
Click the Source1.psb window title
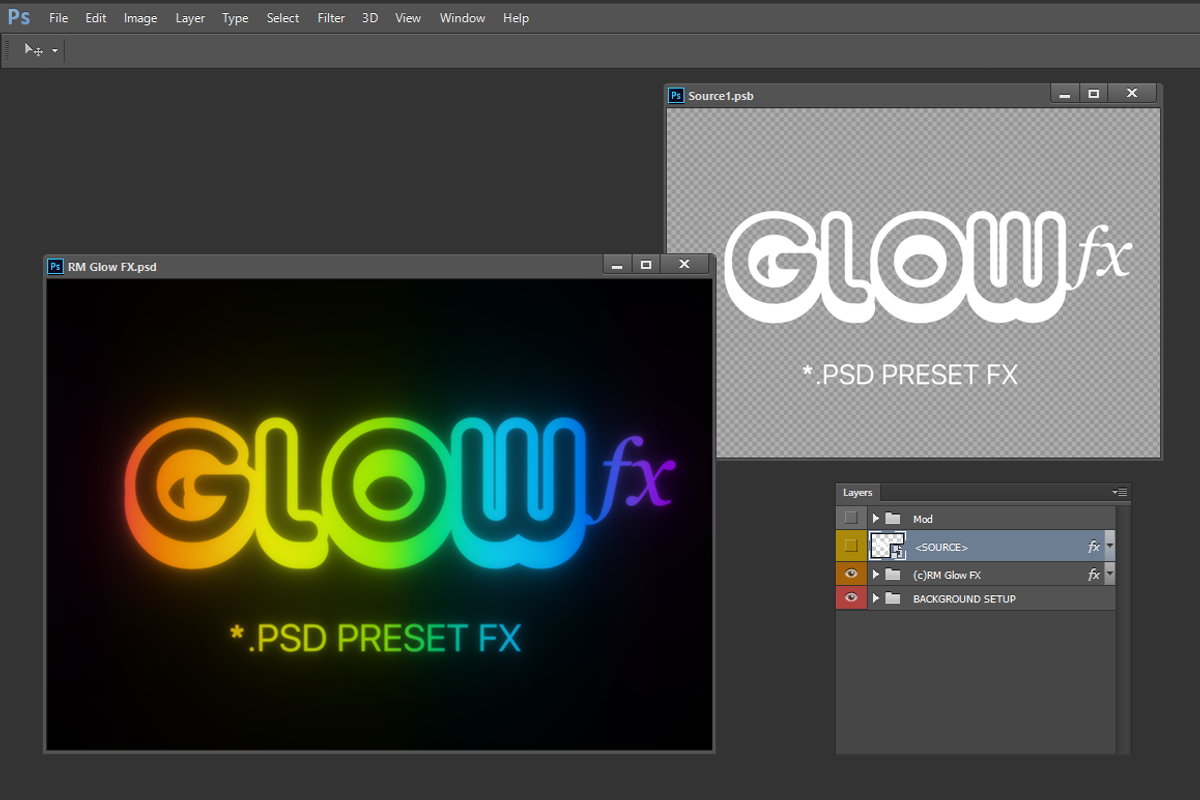click(x=721, y=96)
